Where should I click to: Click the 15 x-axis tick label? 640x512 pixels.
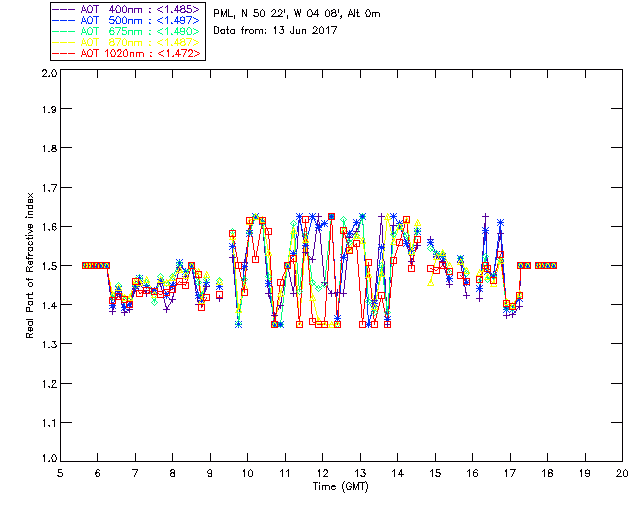pyautogui.click(x=435, y=473)
